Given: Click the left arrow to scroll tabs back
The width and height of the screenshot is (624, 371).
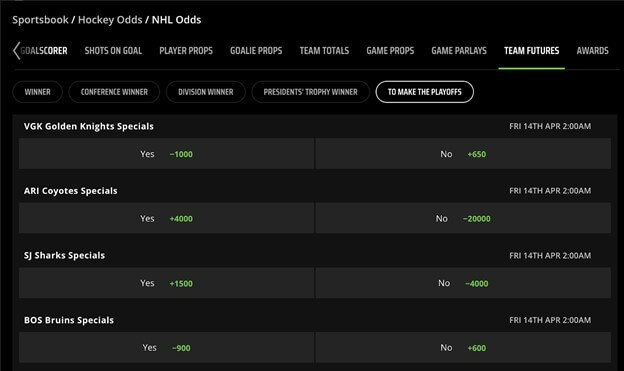Looking at the screenshot, I should (x=16, y=51).
